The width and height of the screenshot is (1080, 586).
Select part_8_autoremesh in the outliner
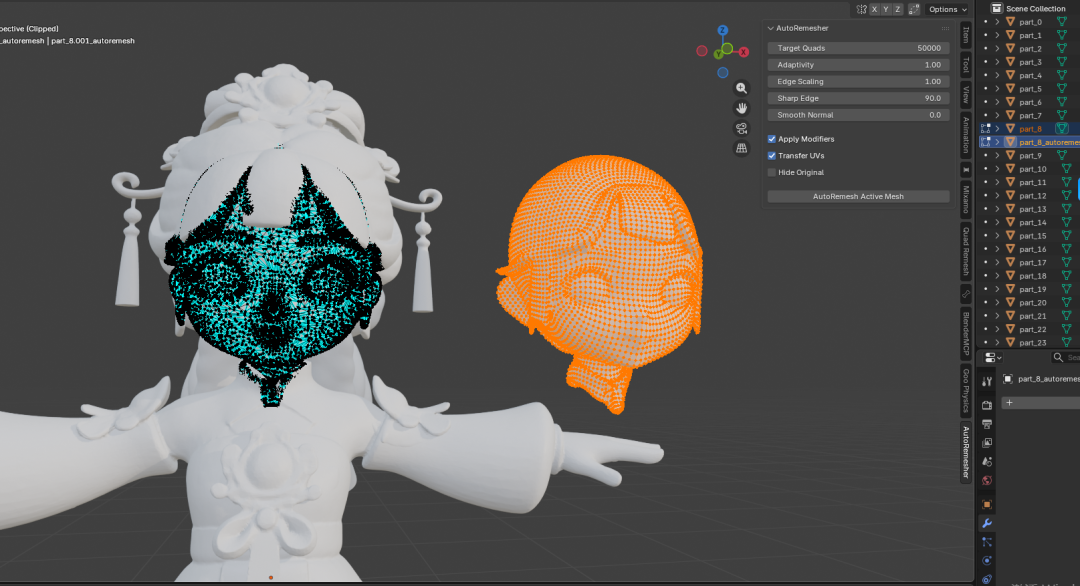(x=1049, y=142)
